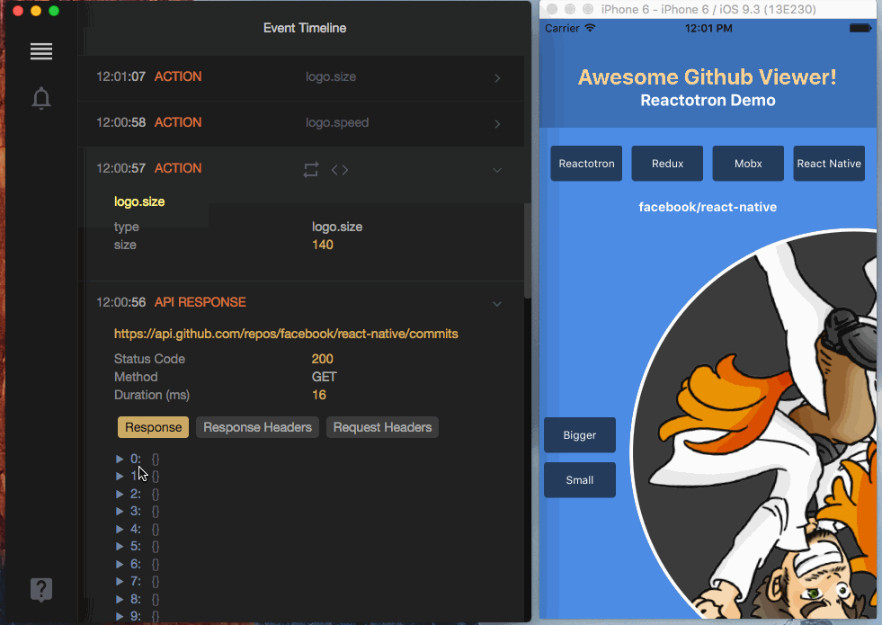Tap the Redux button in simulator
The image size is (882, 625).
pos(667,163)
